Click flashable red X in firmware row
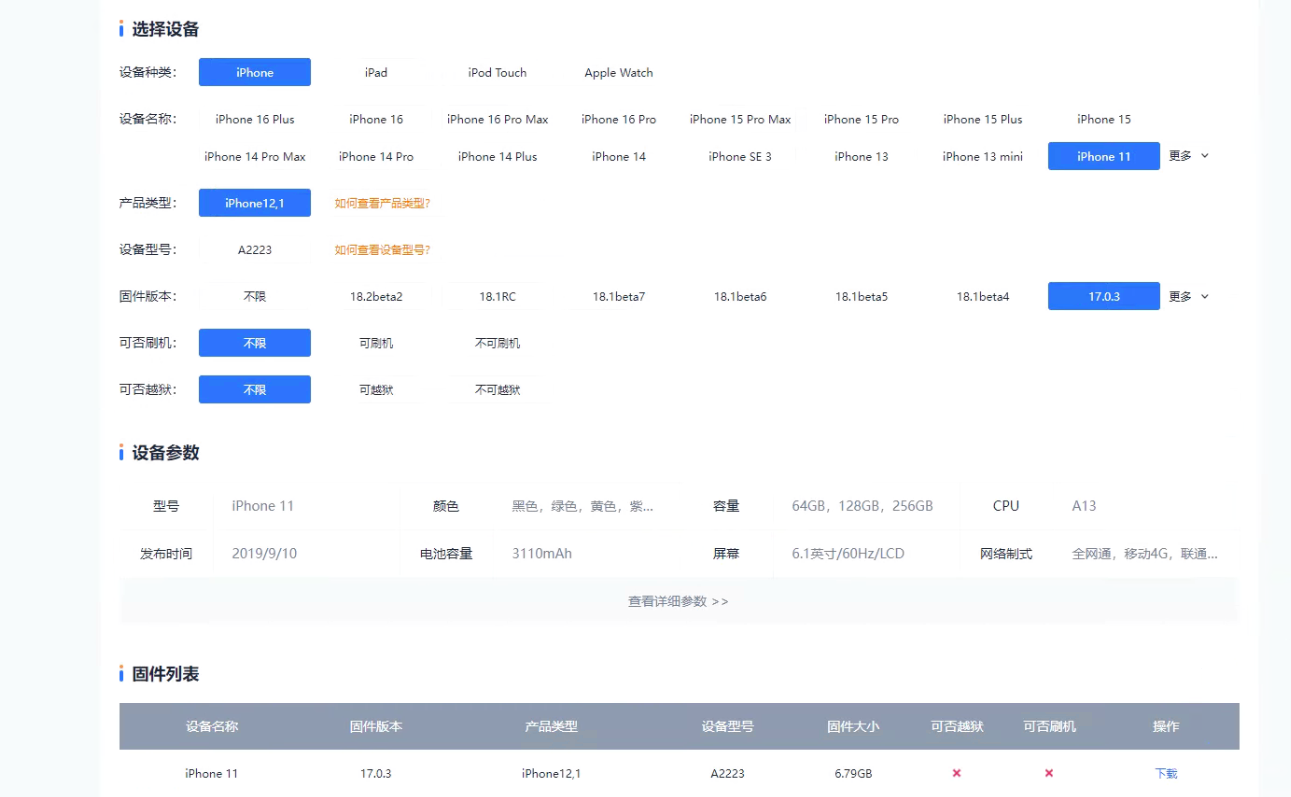The image size is (1291, 797). 1049,773
